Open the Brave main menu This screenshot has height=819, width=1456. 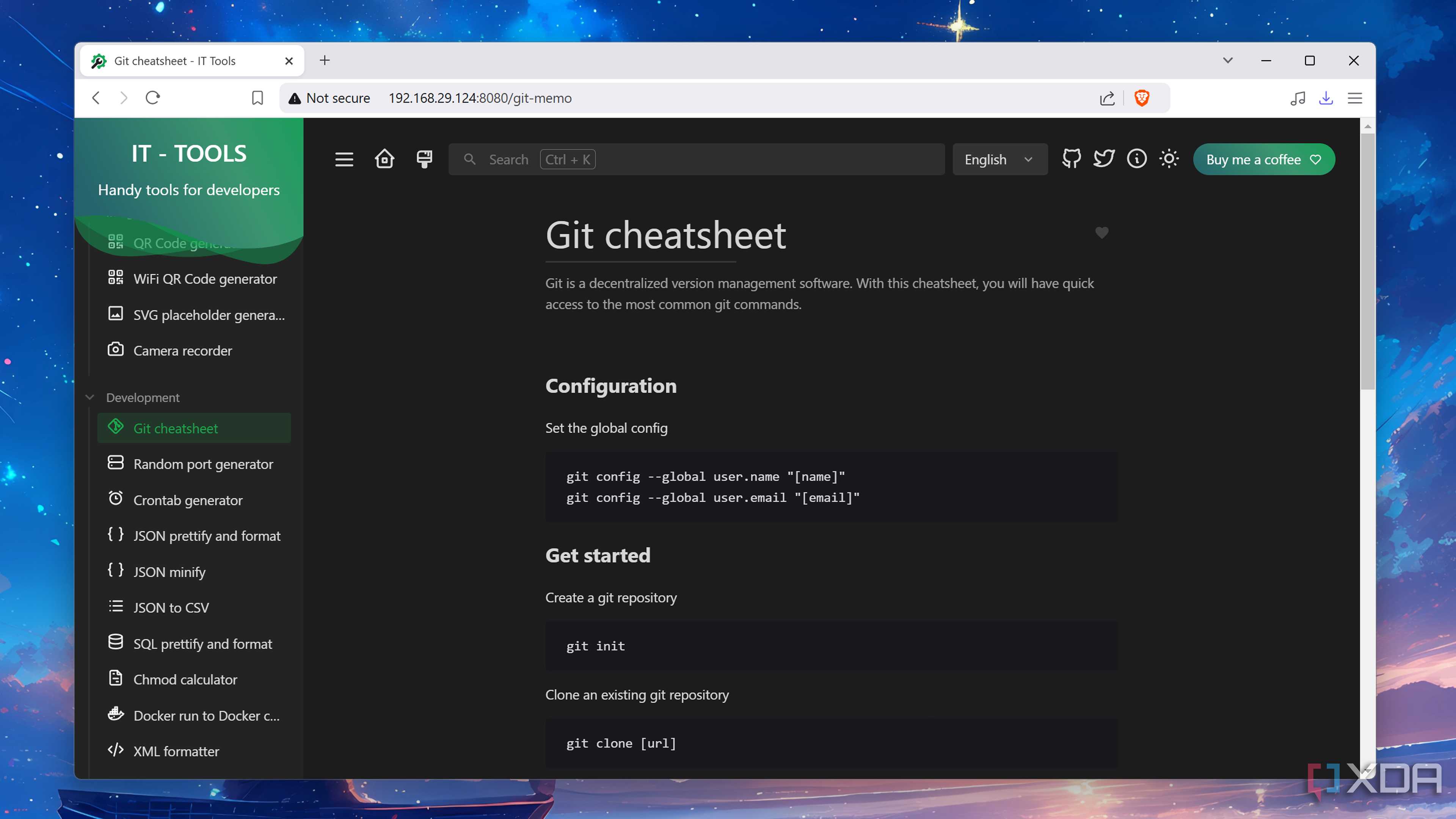[x=1355, y=98]
